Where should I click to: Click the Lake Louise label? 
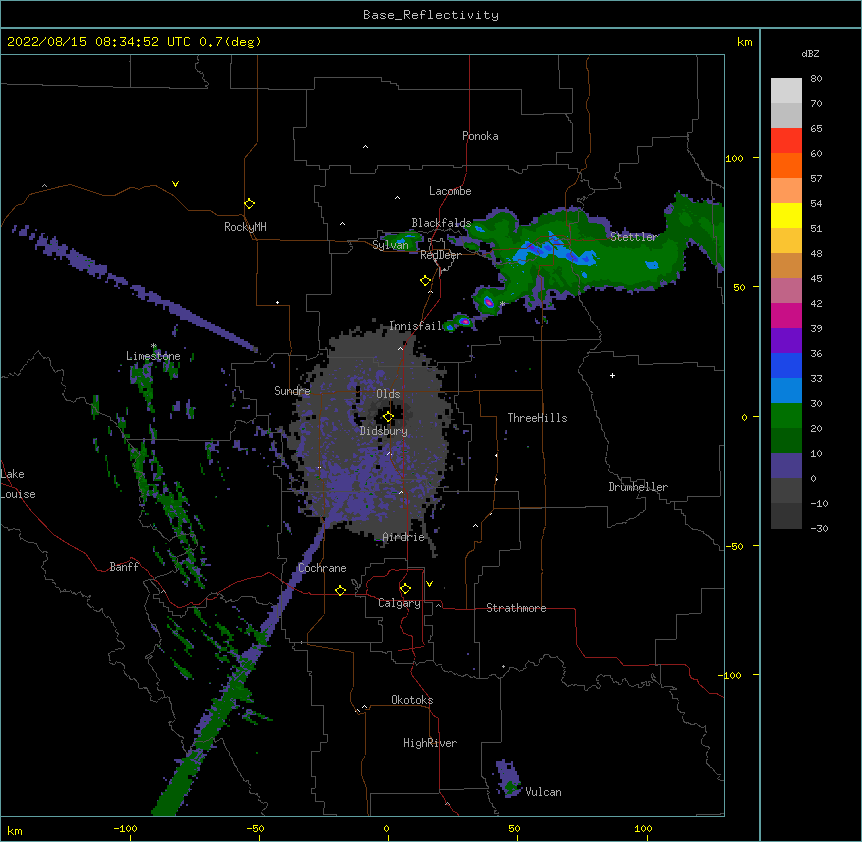click(x=18, y=484)
